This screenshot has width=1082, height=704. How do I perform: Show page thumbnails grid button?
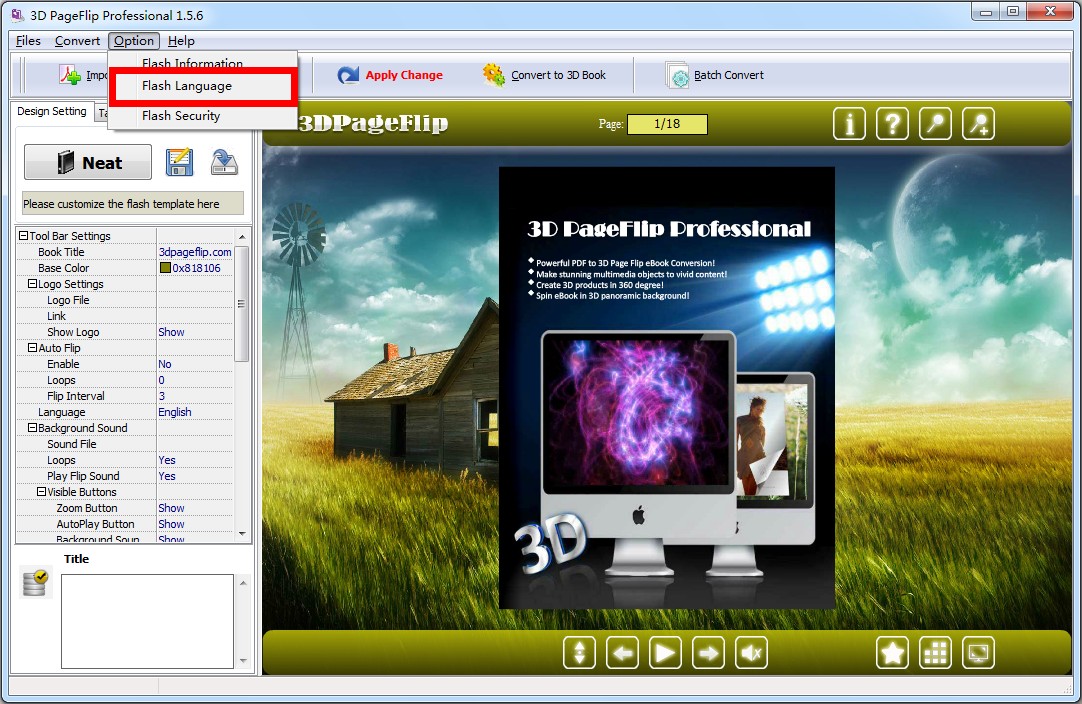click(x=936, y=652)
